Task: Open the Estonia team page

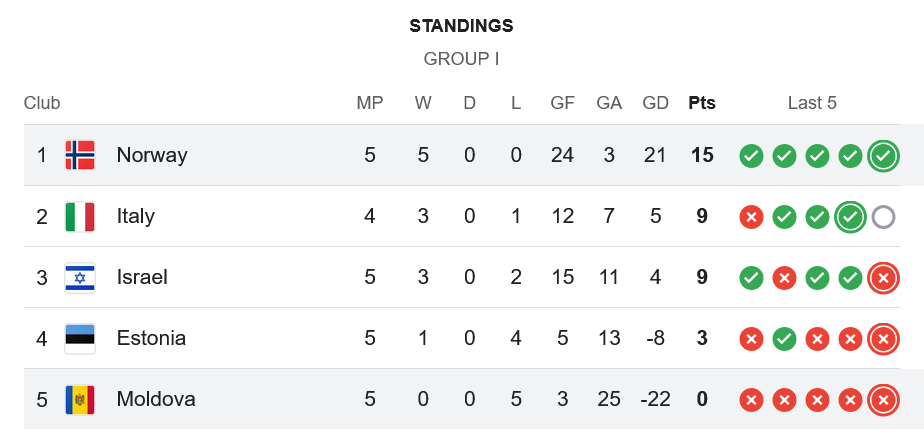Action: (x=151, y=338)
